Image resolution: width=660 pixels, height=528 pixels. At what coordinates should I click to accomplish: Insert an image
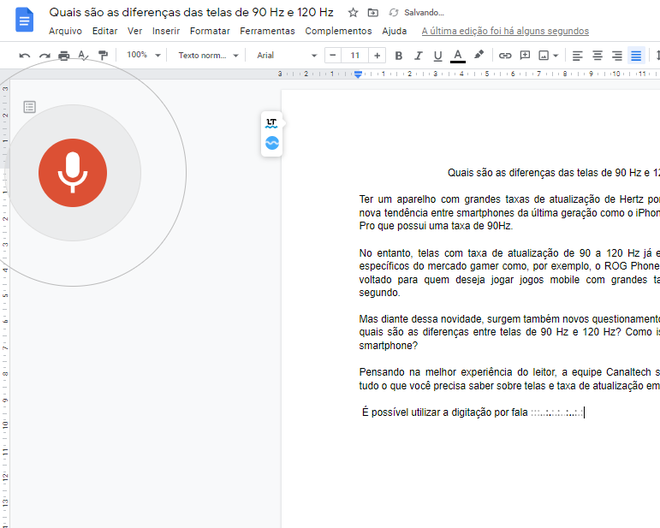(x=544, y=56)
